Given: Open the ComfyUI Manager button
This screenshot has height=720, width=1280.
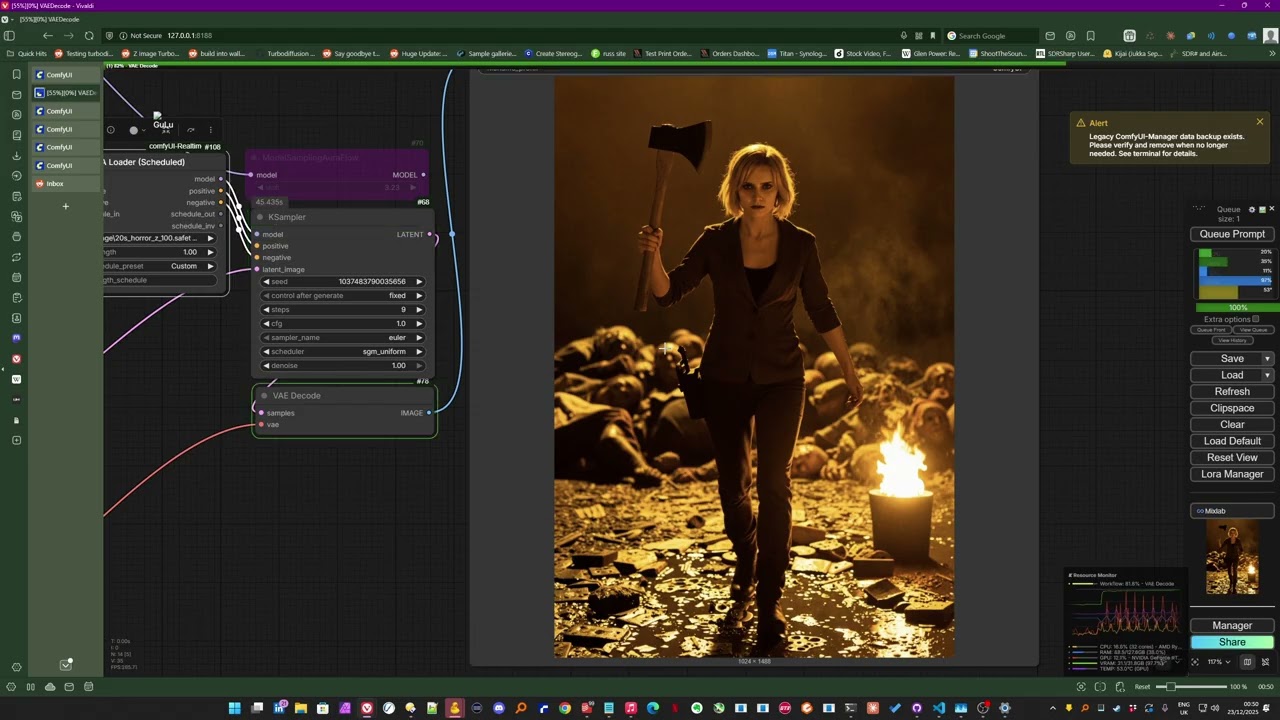Looking at the screenshot, I should pyautogui.click(x=1232, y=625).
